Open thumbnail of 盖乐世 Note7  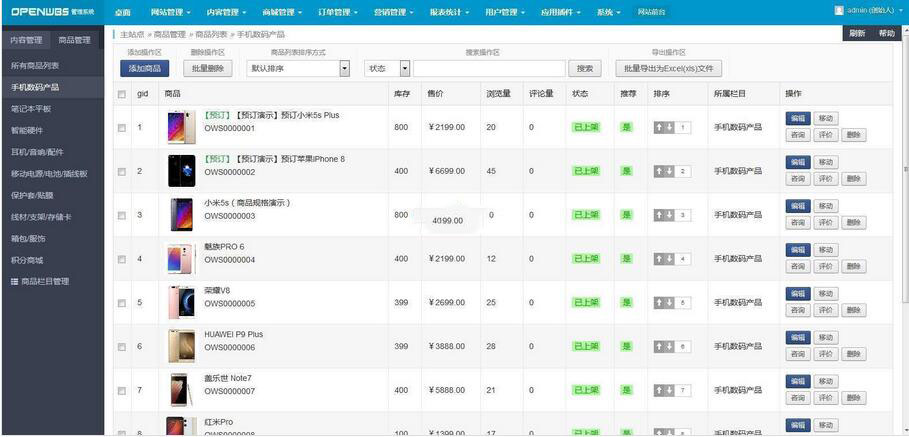181,390
